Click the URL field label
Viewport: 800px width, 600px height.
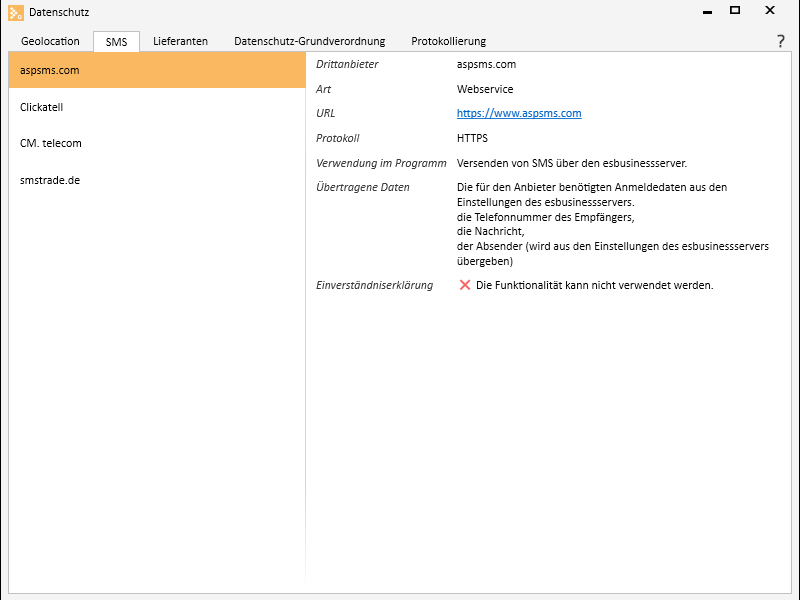[326, 113]
